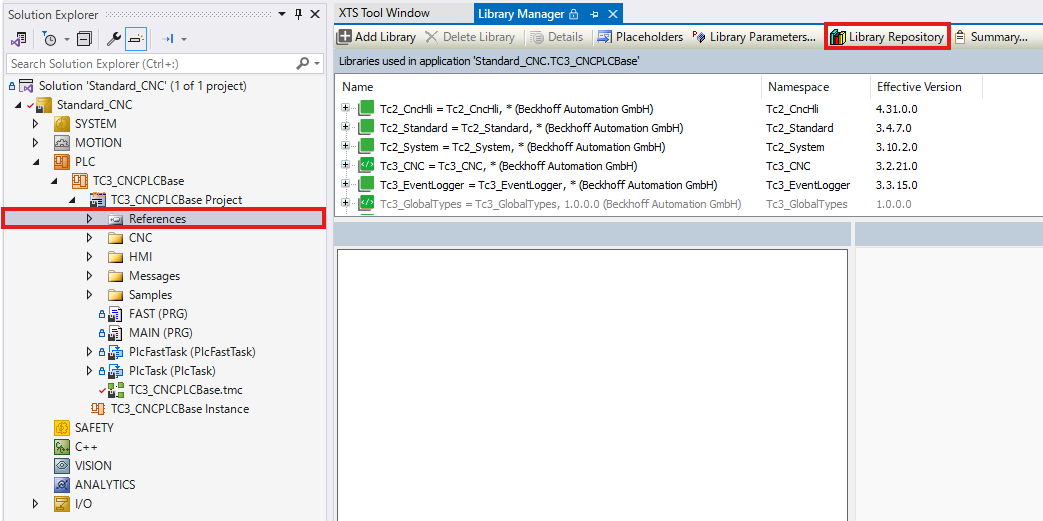Click the VISION node icon

point(62,466)
